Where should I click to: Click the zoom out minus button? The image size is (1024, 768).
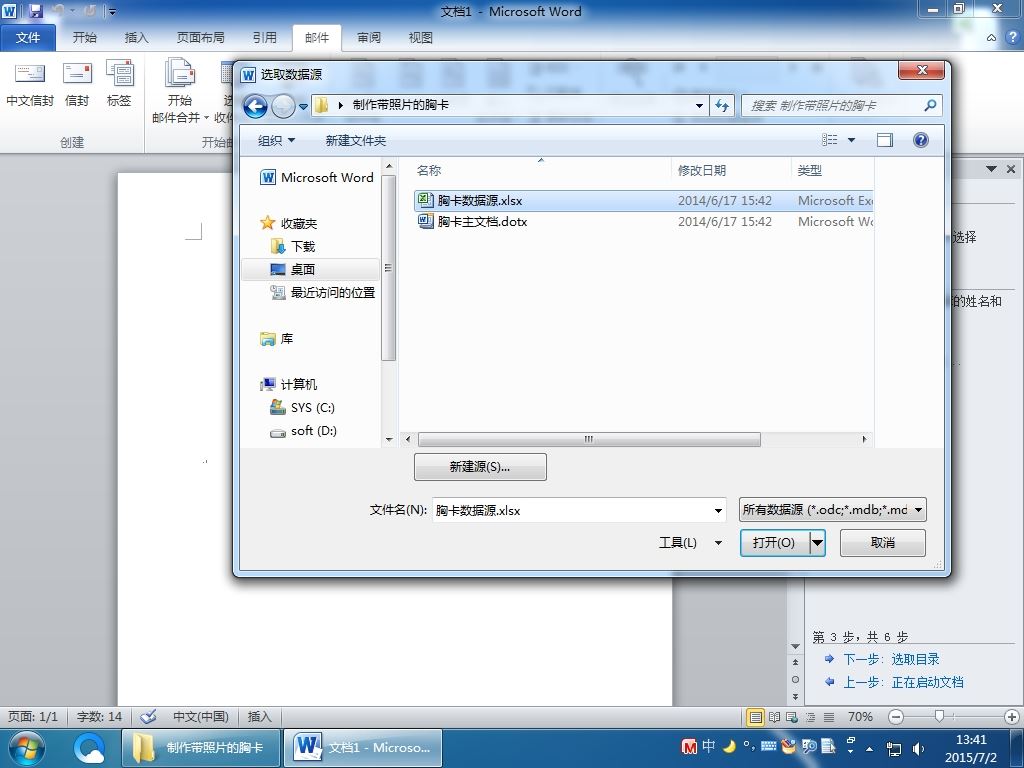click(896, 717)
